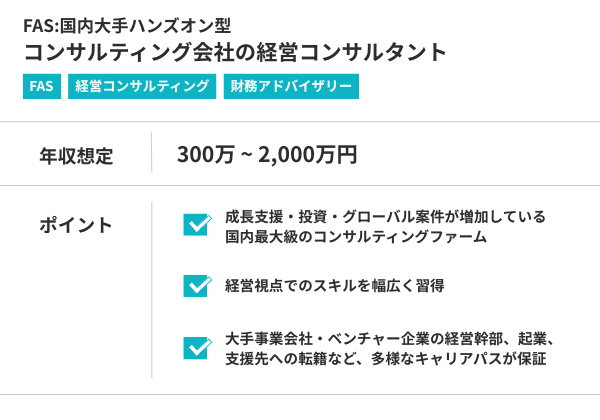Click the line 支援先への転籍など、多様なキャリアパスが保証

(x=387, y=358)
